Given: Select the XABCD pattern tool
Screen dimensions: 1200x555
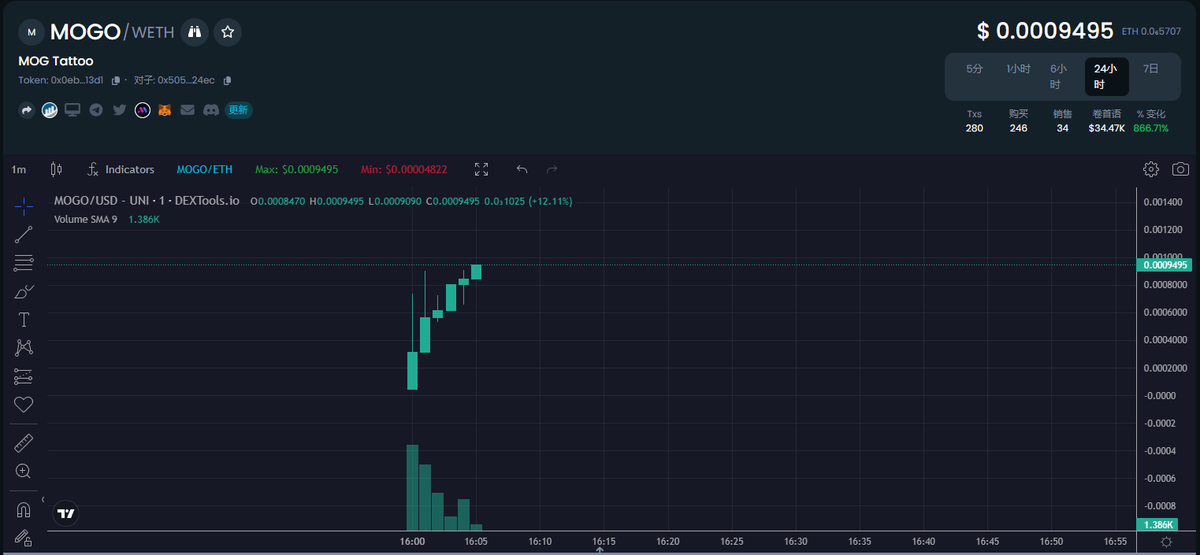Looking at the screenshot, I should (x=24, y=348).
